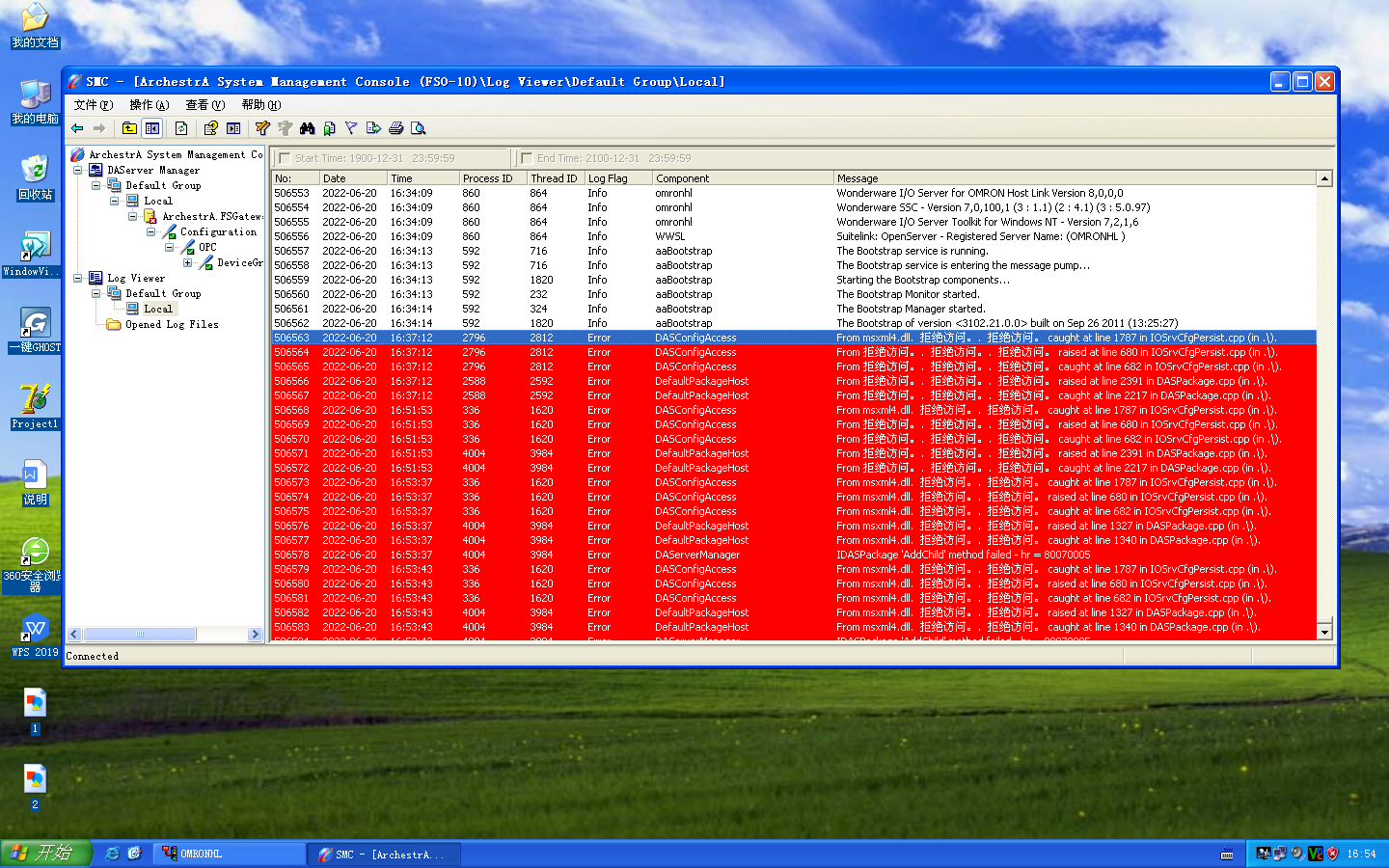
Task: Open 我的文档 desktop icon
Action: (x=35, y=26)
